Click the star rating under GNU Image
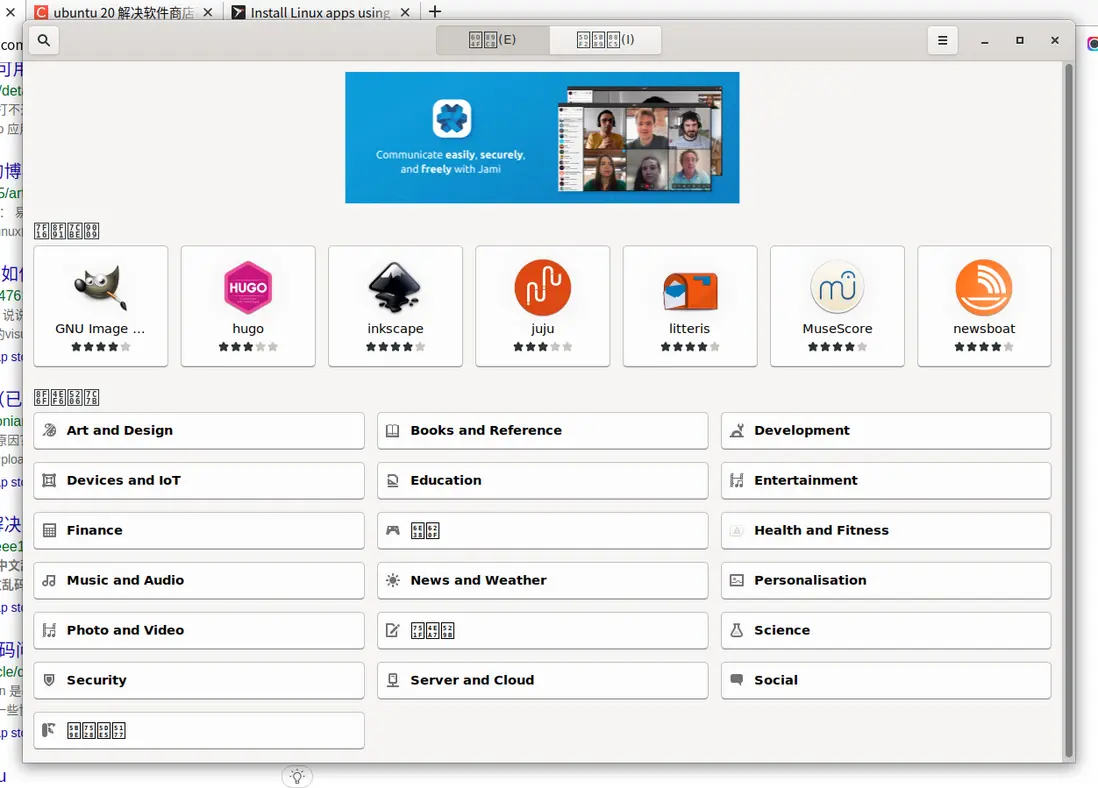This screenshot has height=788, width=1098. (101, 347)
